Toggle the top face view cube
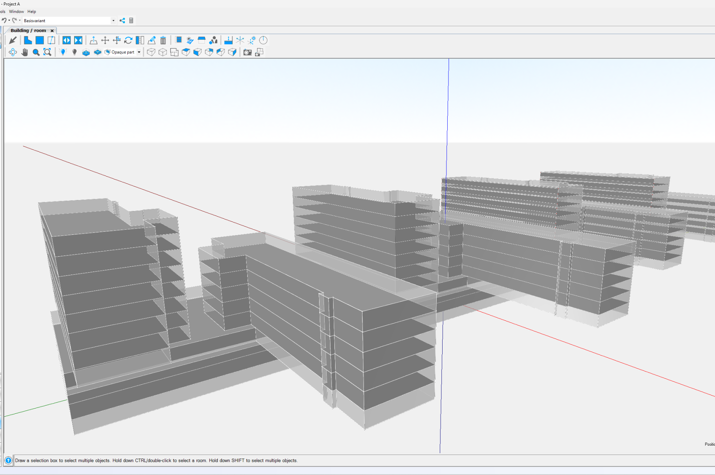This screenshot has height=475, width=715. tap(186, 52)
